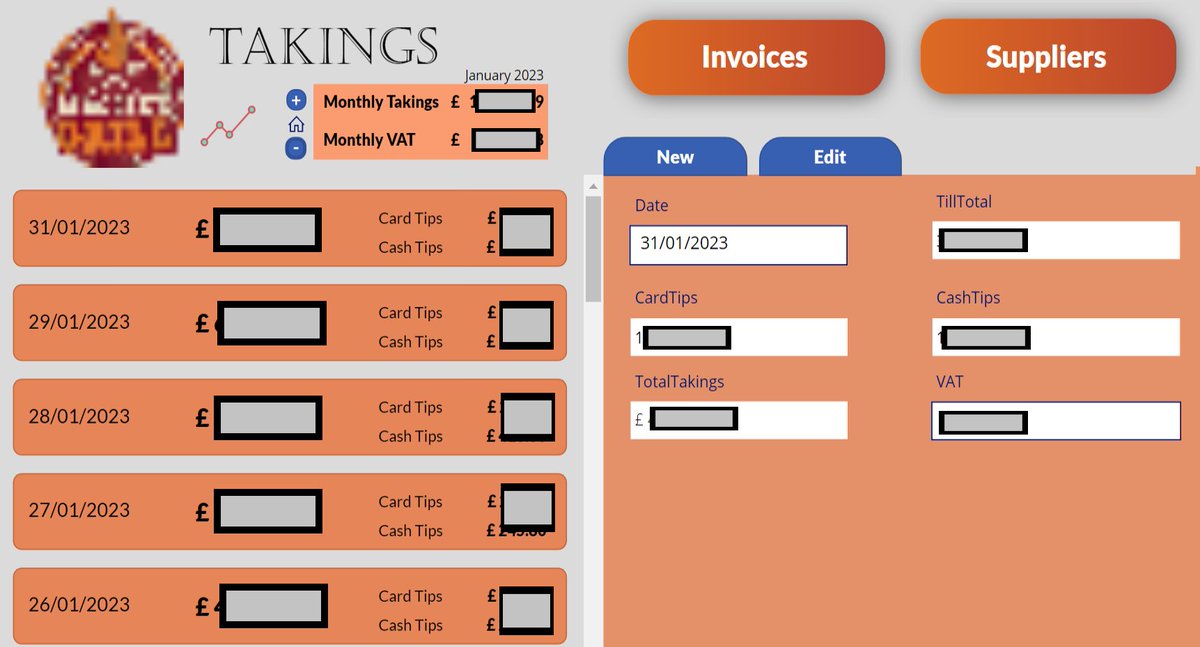
Task: Click the Monthly Takings label
Action: click(381, 102)
